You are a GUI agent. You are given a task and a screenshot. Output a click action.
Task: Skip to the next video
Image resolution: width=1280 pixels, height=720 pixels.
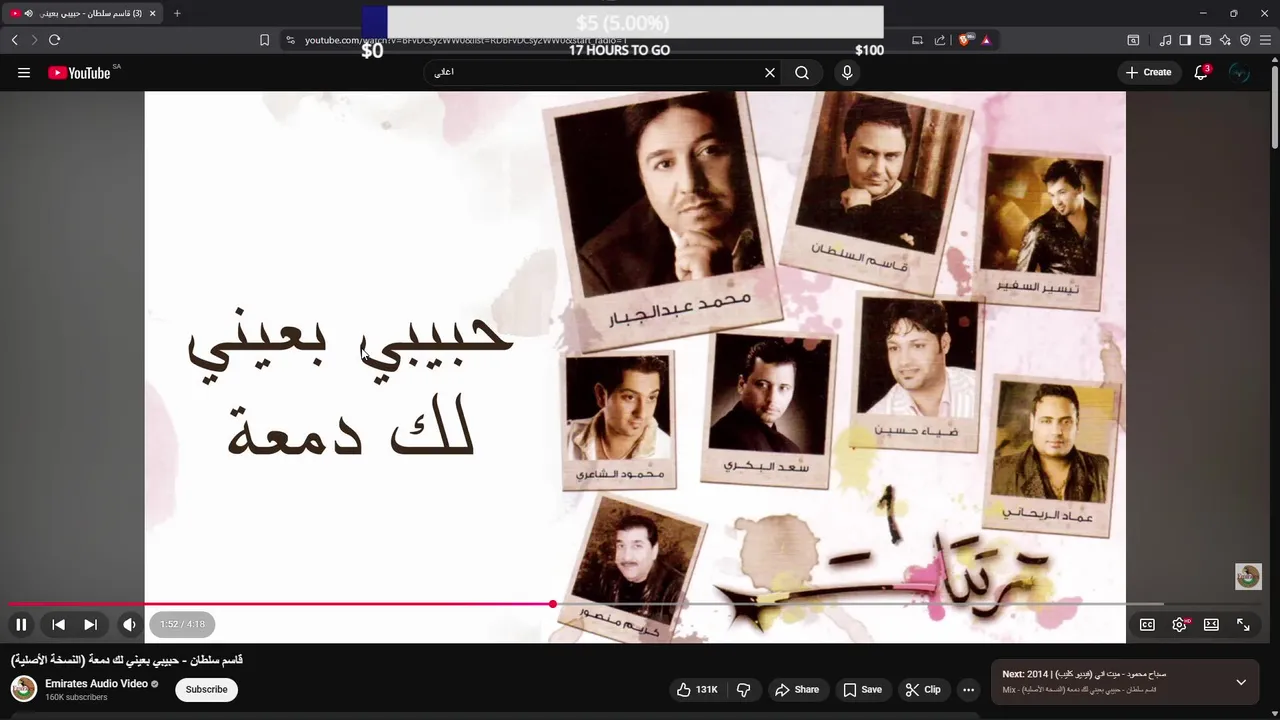pyautogui.click(x=90, y=624)
